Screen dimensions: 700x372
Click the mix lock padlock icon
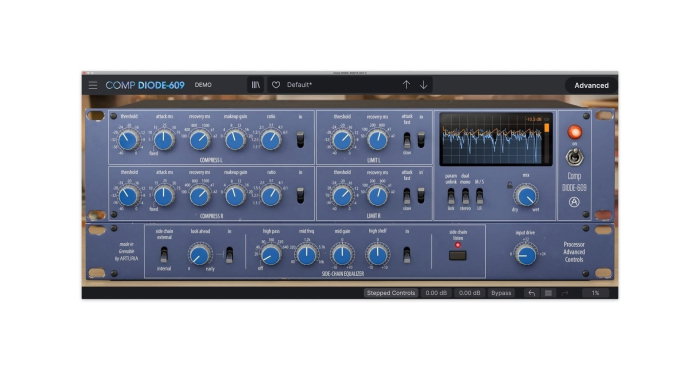(509, 184)
